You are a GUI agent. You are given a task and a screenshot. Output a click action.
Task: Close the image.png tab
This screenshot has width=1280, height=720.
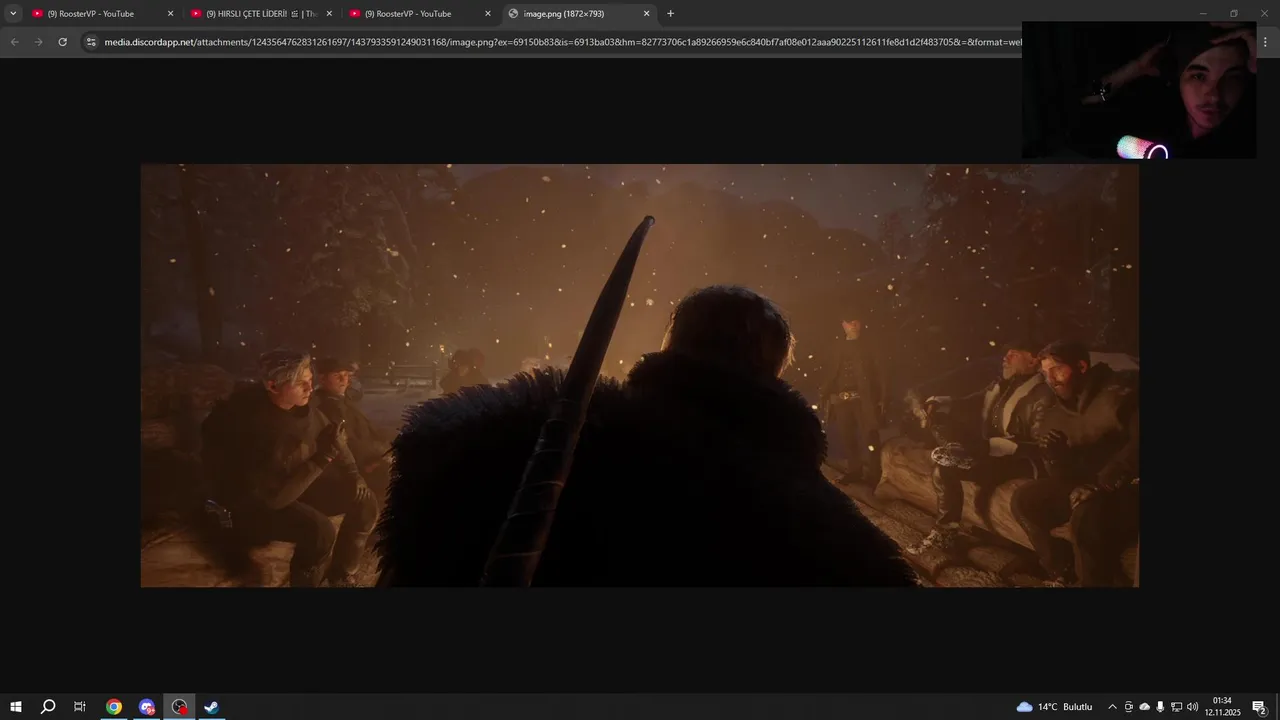[647, 14]
